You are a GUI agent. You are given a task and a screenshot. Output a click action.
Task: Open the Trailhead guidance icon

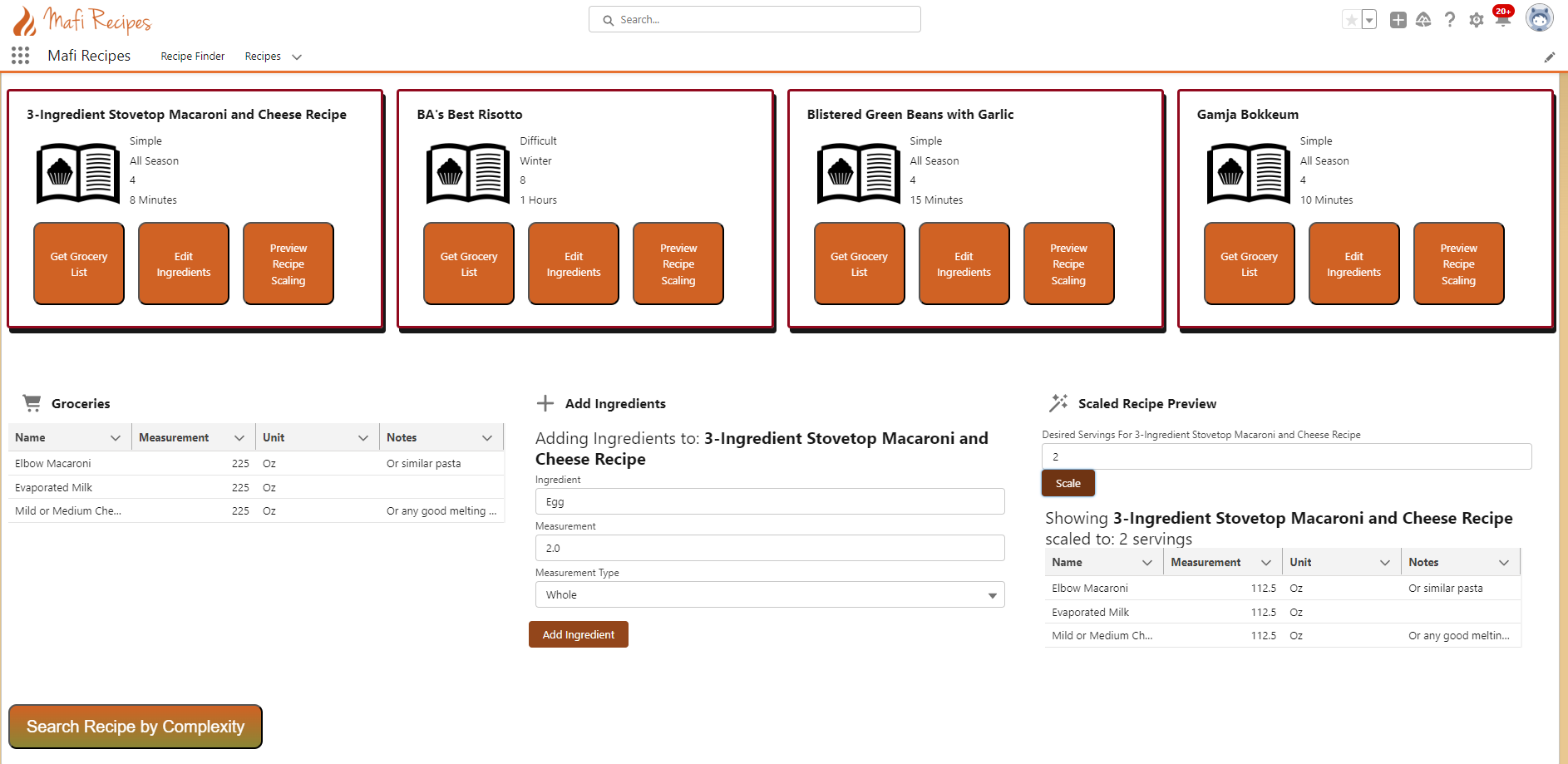(x=1423, y=20)
